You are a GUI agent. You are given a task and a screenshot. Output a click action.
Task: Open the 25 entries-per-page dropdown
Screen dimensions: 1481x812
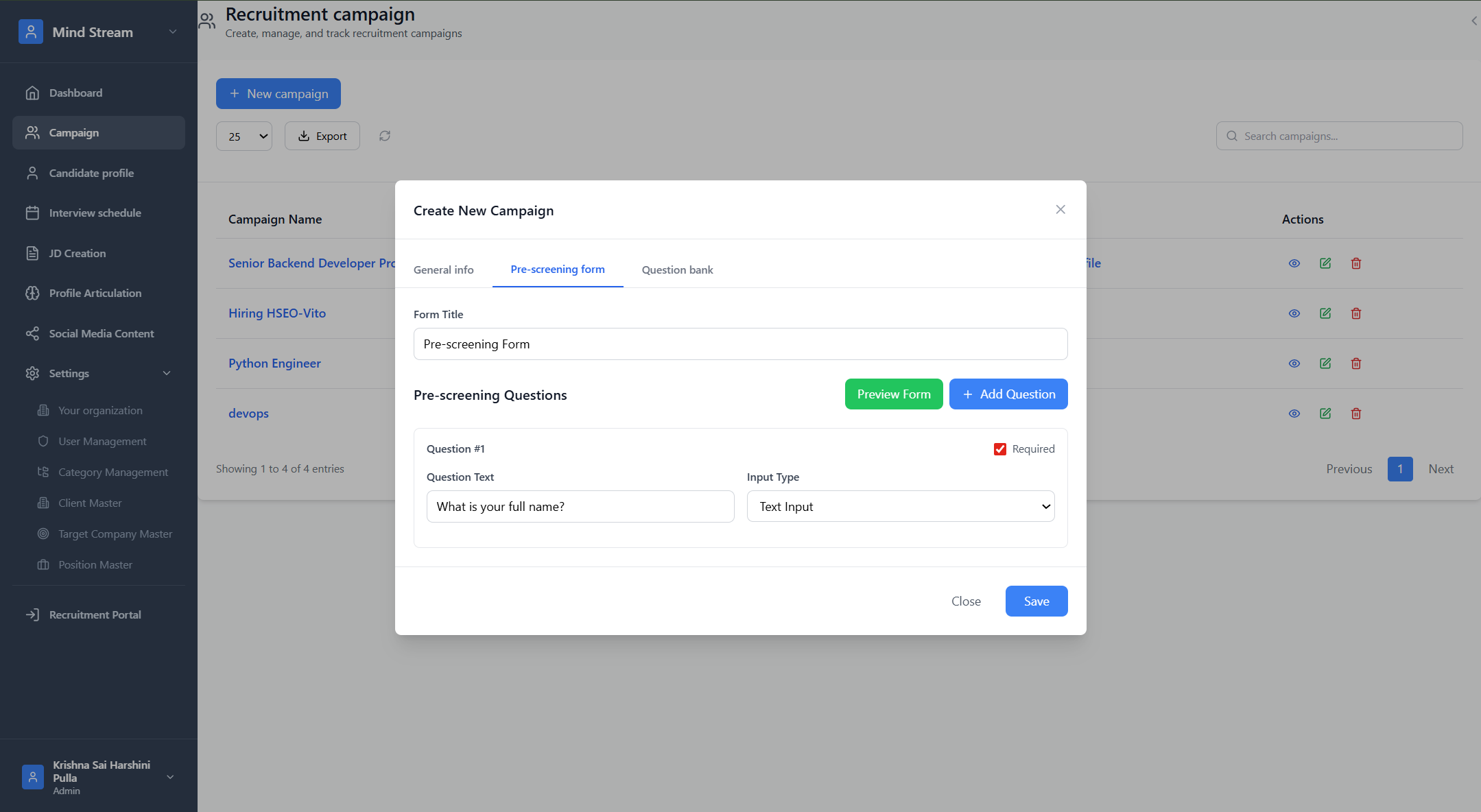coord(244,136)
